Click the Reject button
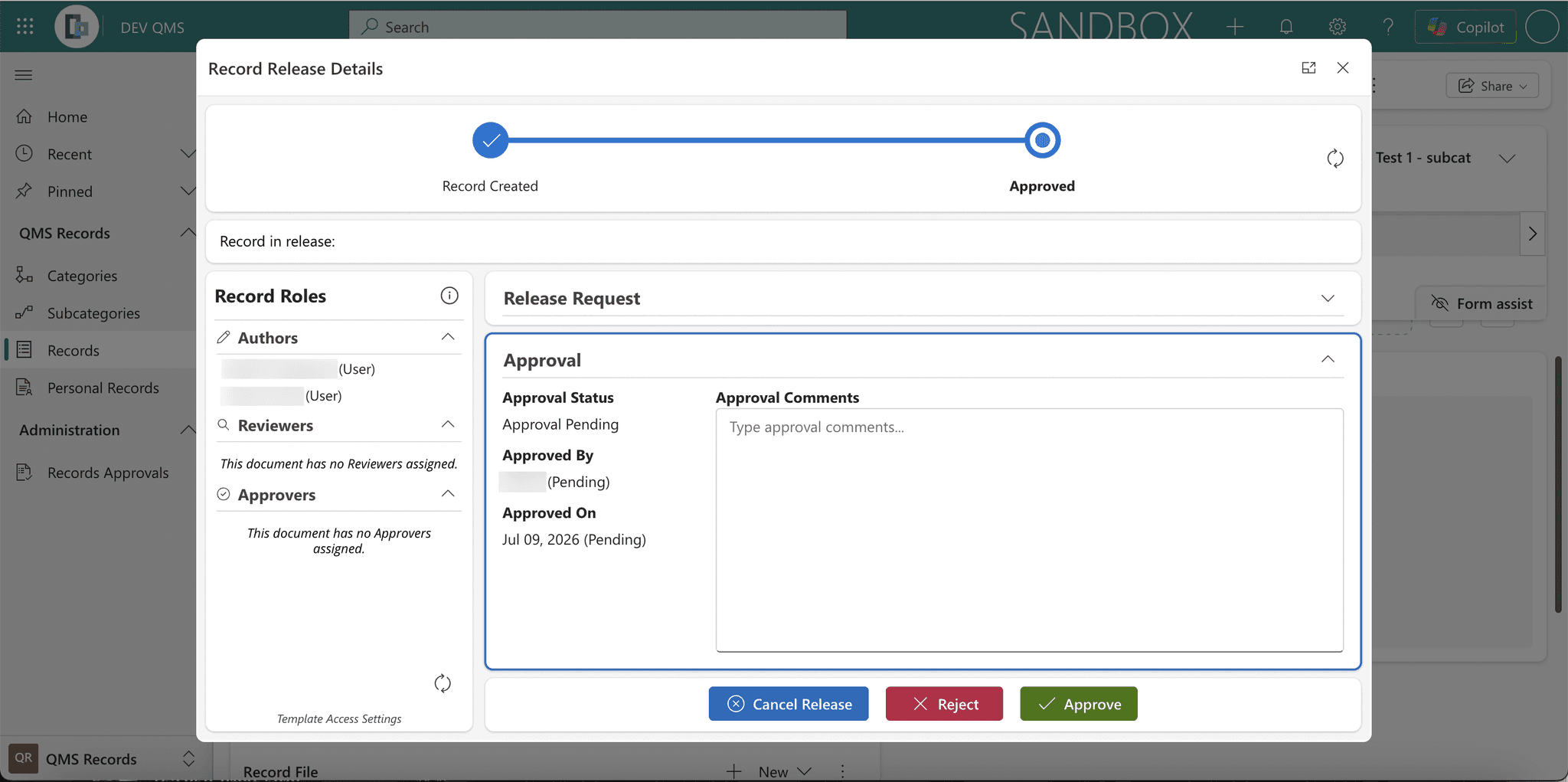The height and width of the screenshot is (782, 1568). coord(944,704)
